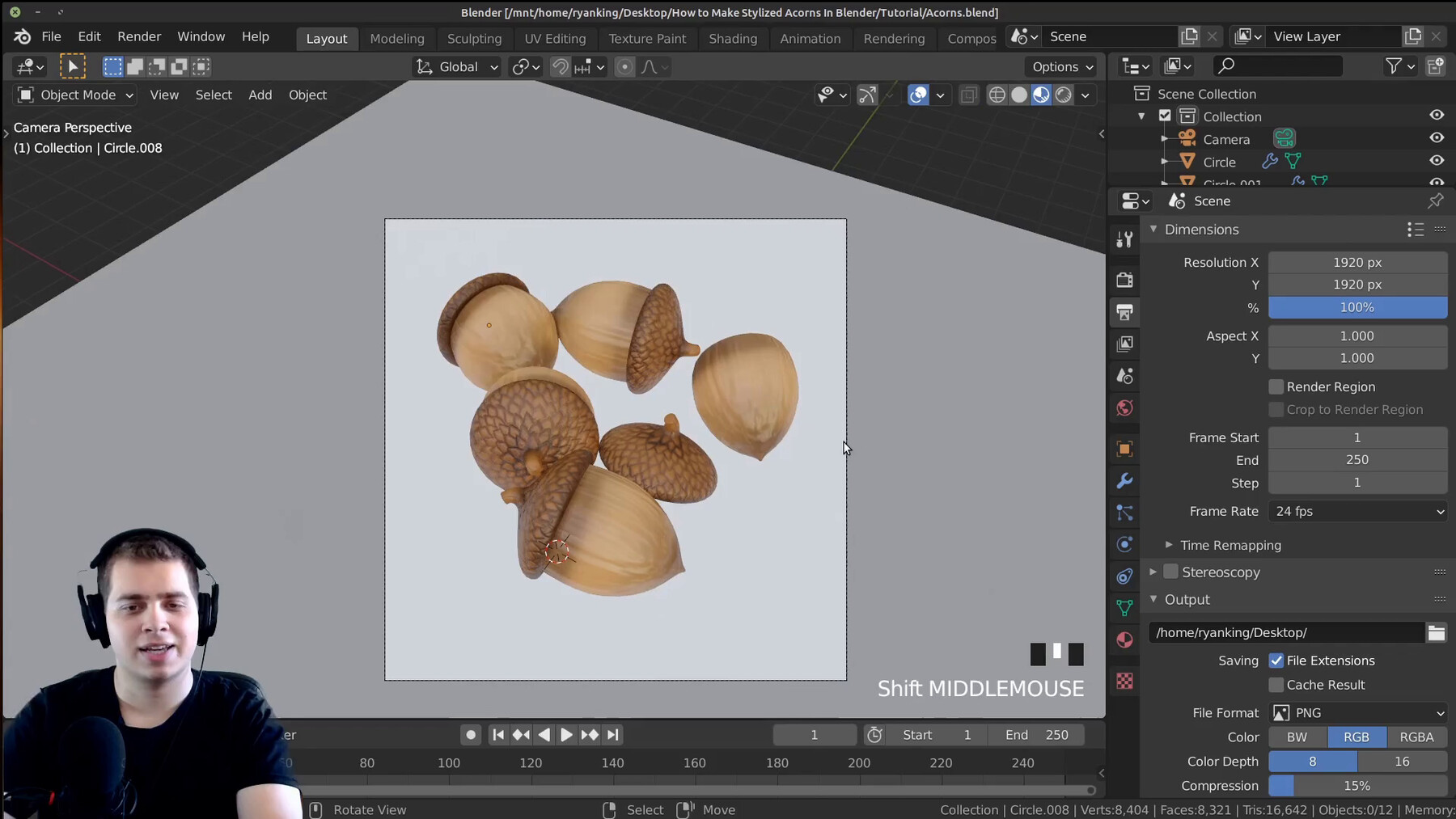The image size is (1456, 819).
Task: Select RGBA color mode button
Action: (x=1416, y=737)
